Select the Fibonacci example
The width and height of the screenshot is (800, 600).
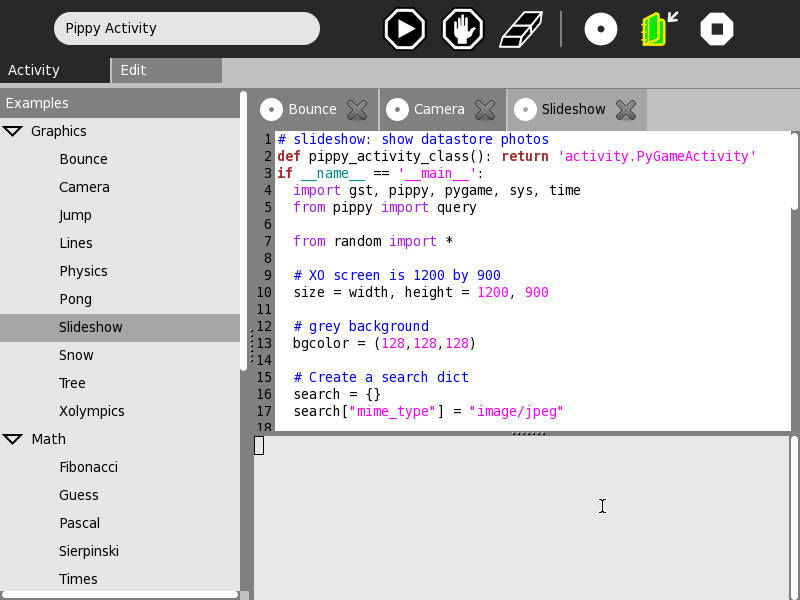[89, 467]
